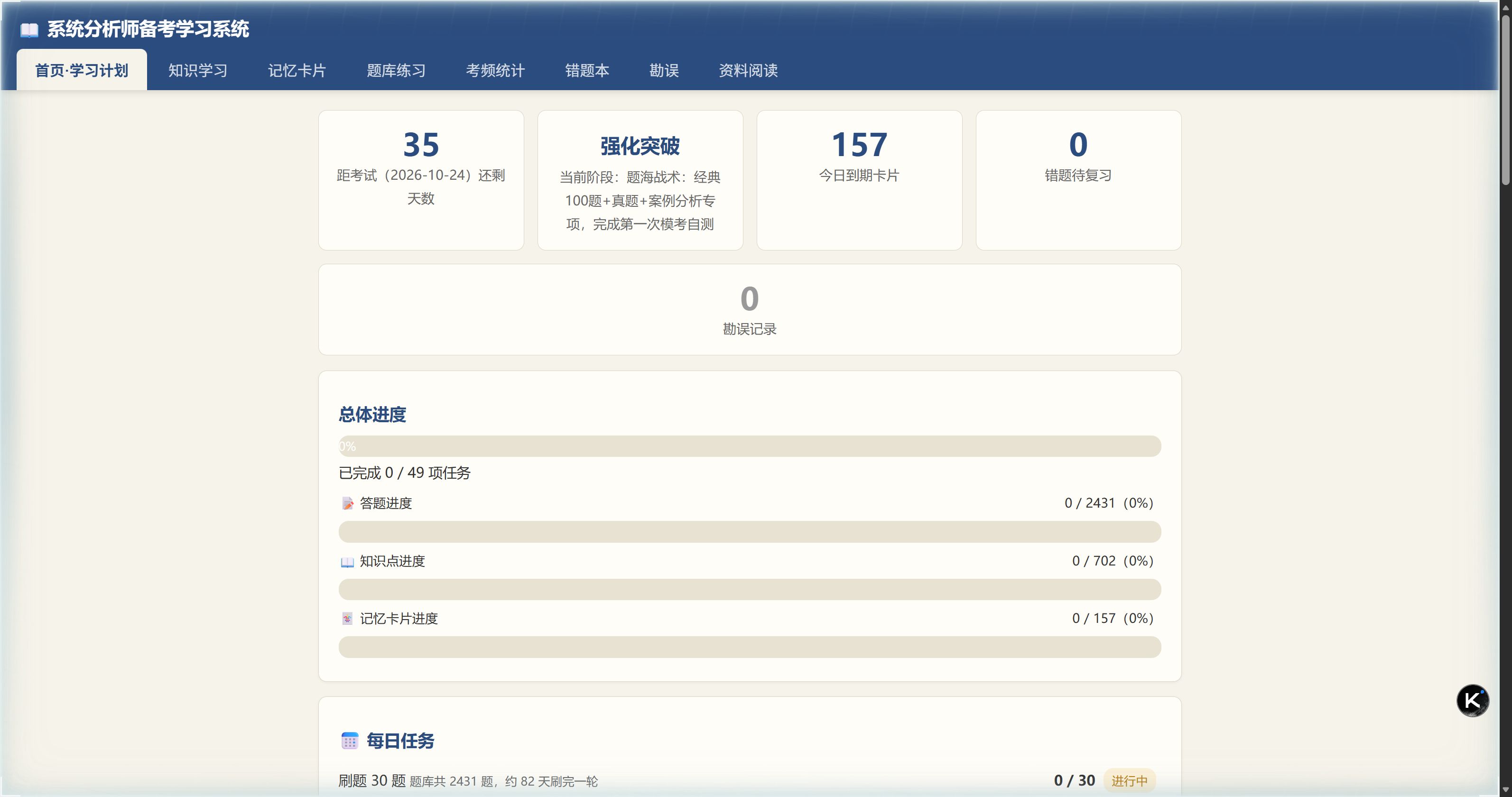Click the 记忆卡片进度 progress bar

tap(750, 647)
